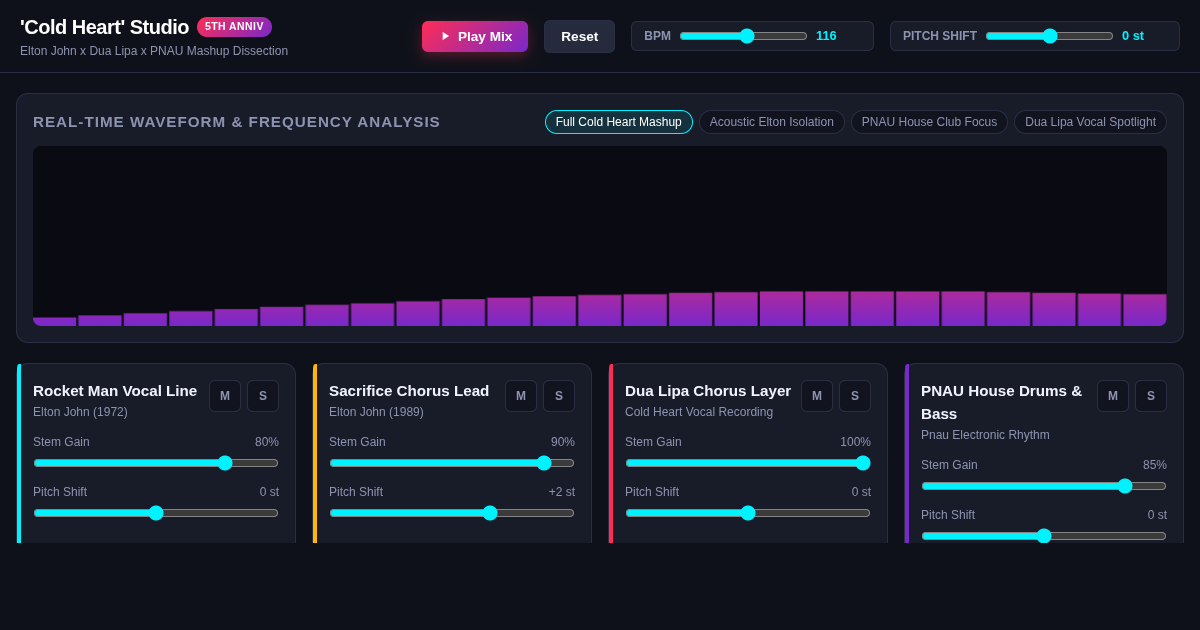This screenshot has width=1200, height=630.
Task: Click the 85% stem gain value
Action: (1155, 465)
